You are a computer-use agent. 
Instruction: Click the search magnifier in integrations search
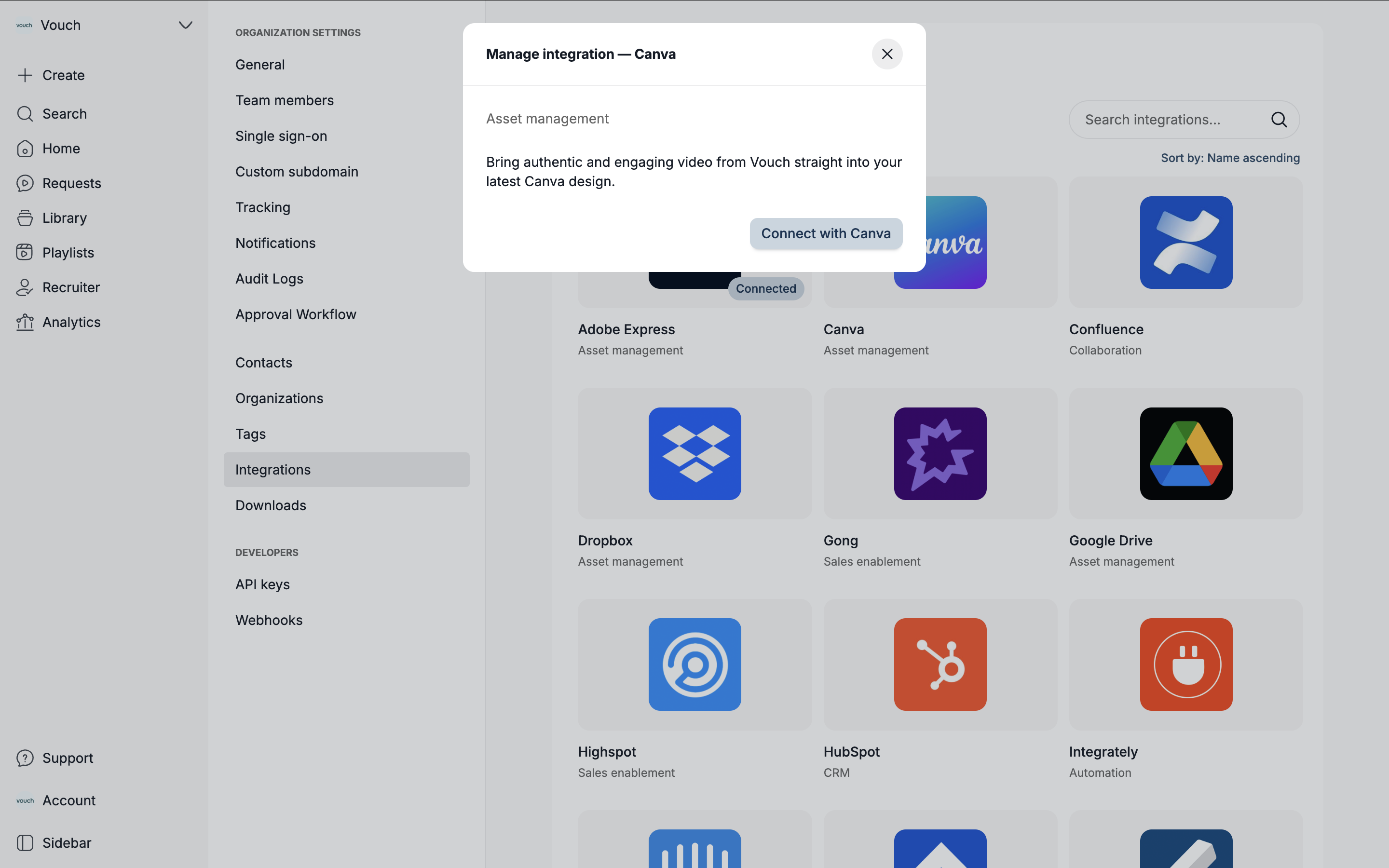pos(1278,120)
